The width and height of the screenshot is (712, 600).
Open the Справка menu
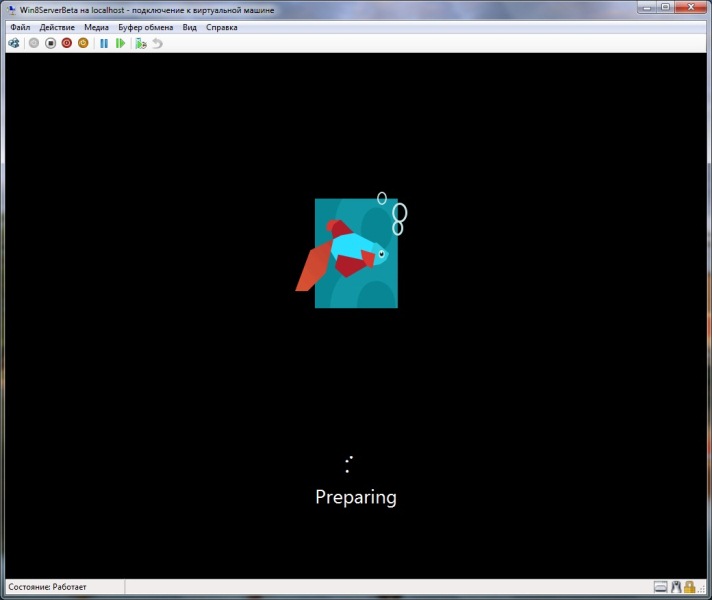click(222, 28)
